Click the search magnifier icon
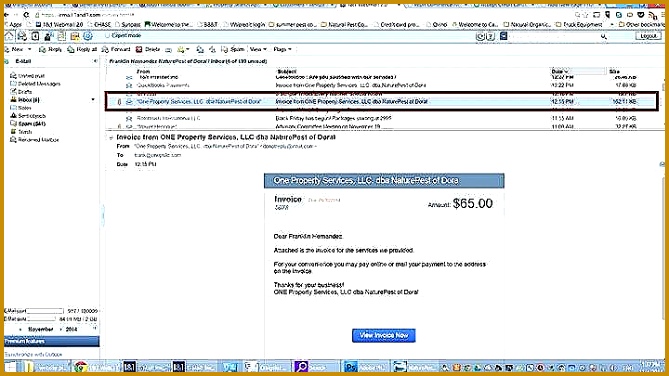 coord(604,37)
